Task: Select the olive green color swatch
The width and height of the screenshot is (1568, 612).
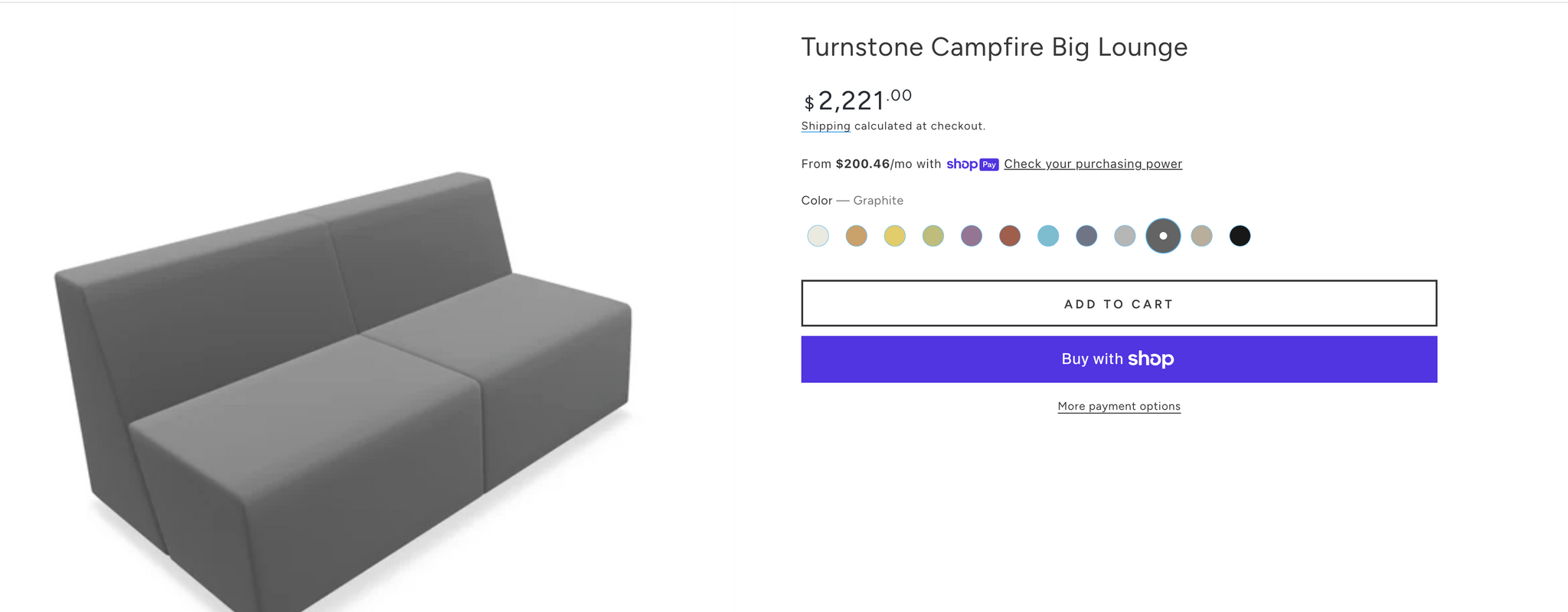Action: click(933, 236)
